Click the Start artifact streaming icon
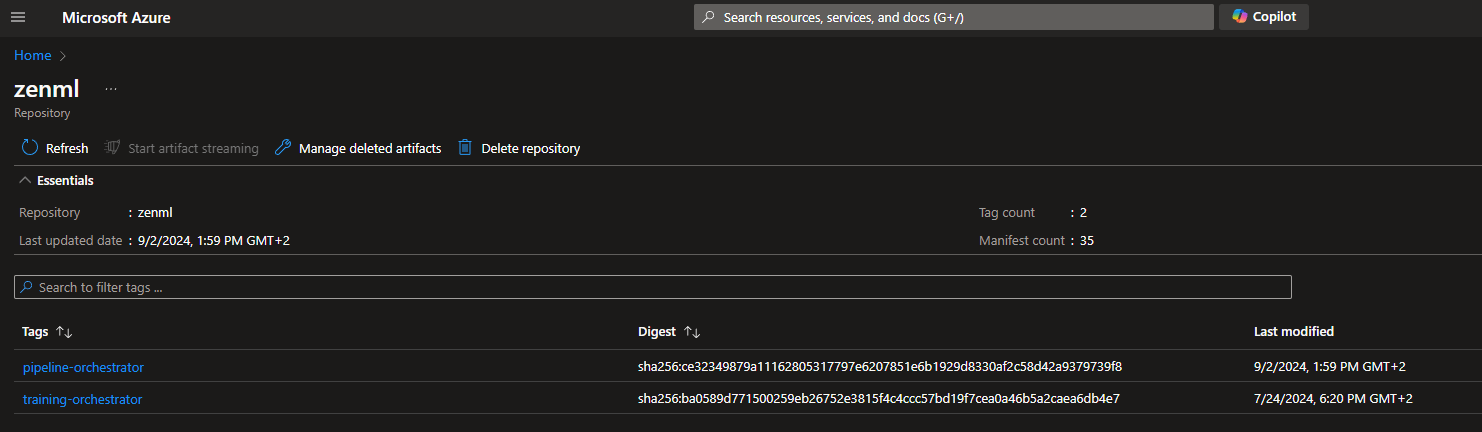This screenshot has width=1482, height=432. 112,148
